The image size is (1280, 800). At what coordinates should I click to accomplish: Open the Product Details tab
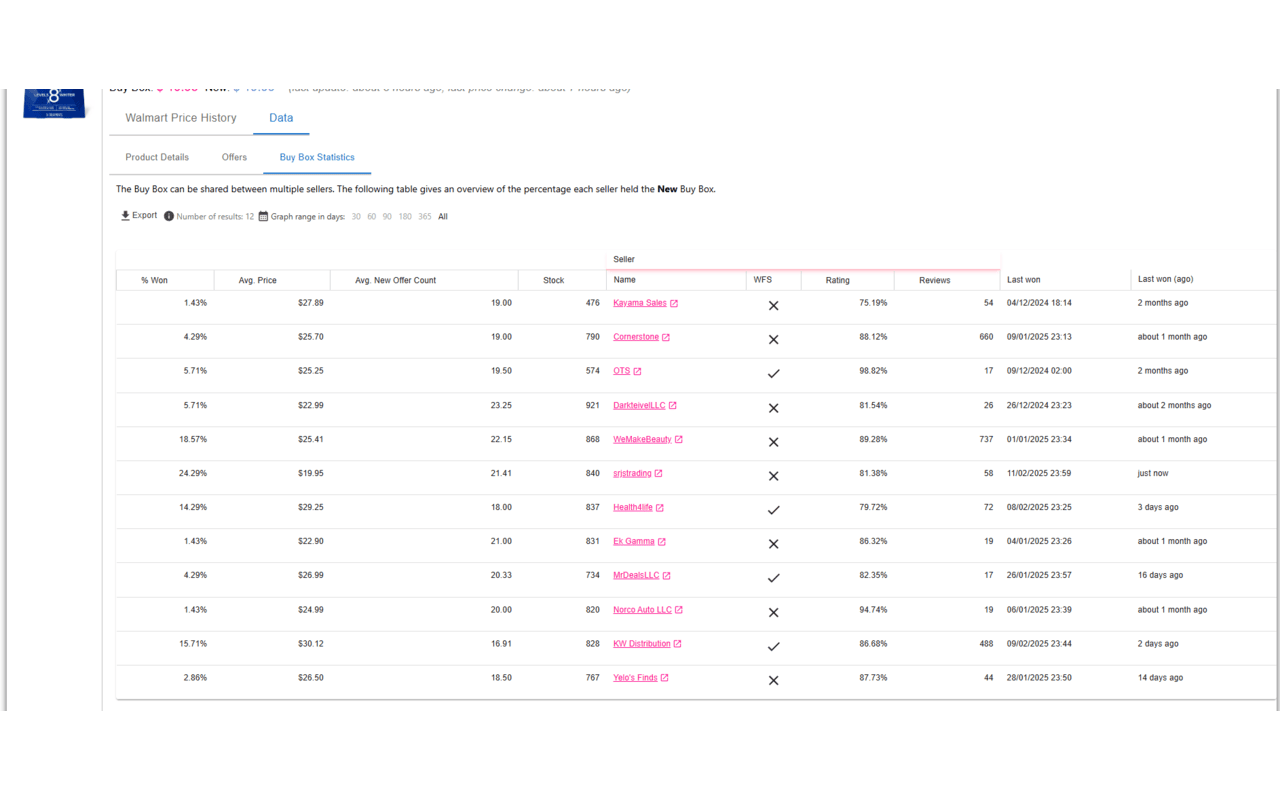[157, 157]
